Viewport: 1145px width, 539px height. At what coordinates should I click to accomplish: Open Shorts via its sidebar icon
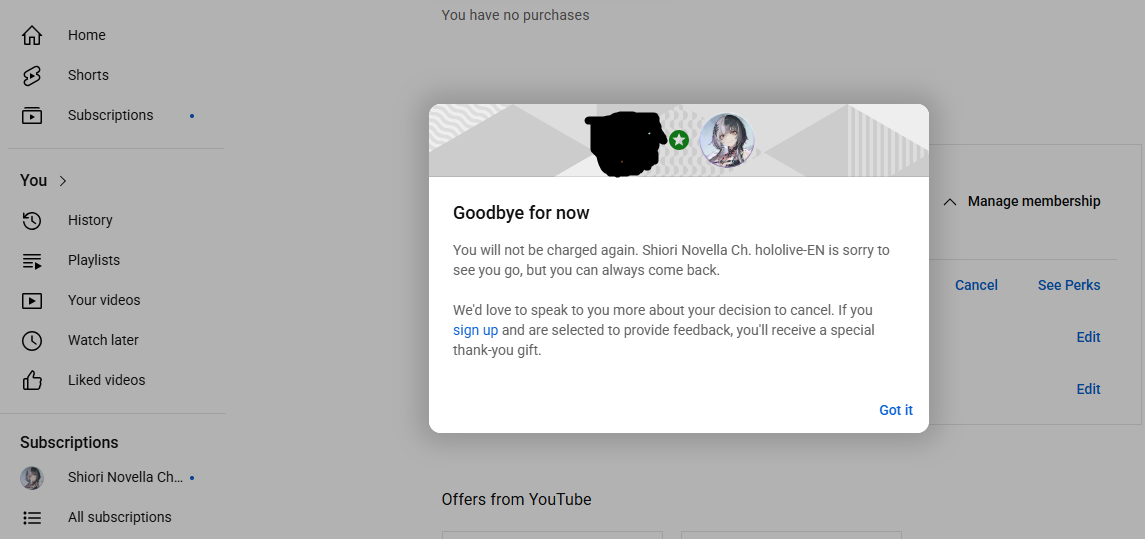click(31, 75)
